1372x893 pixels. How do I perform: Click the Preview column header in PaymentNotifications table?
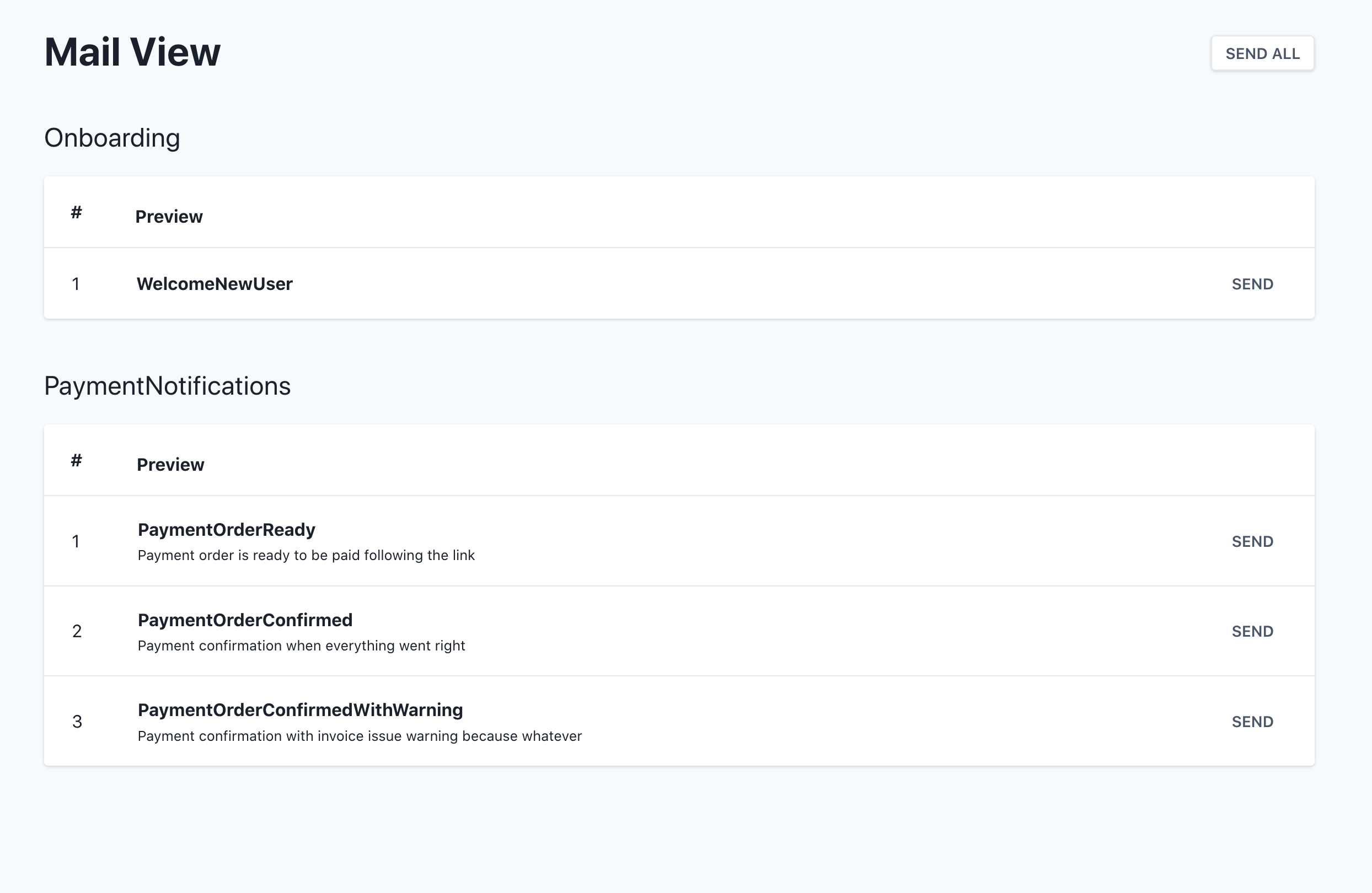[170, 464]
